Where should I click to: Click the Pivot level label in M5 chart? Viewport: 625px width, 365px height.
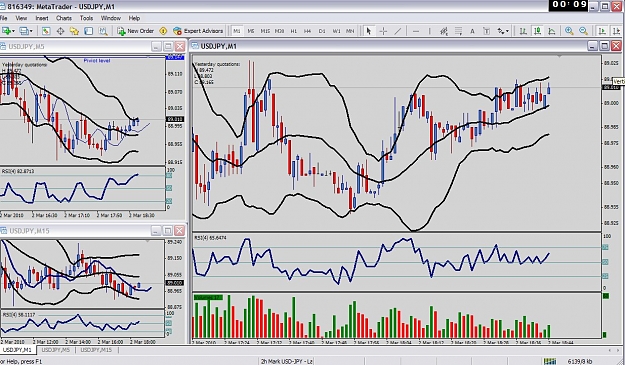pyautogui.click(x=97, y=61)
